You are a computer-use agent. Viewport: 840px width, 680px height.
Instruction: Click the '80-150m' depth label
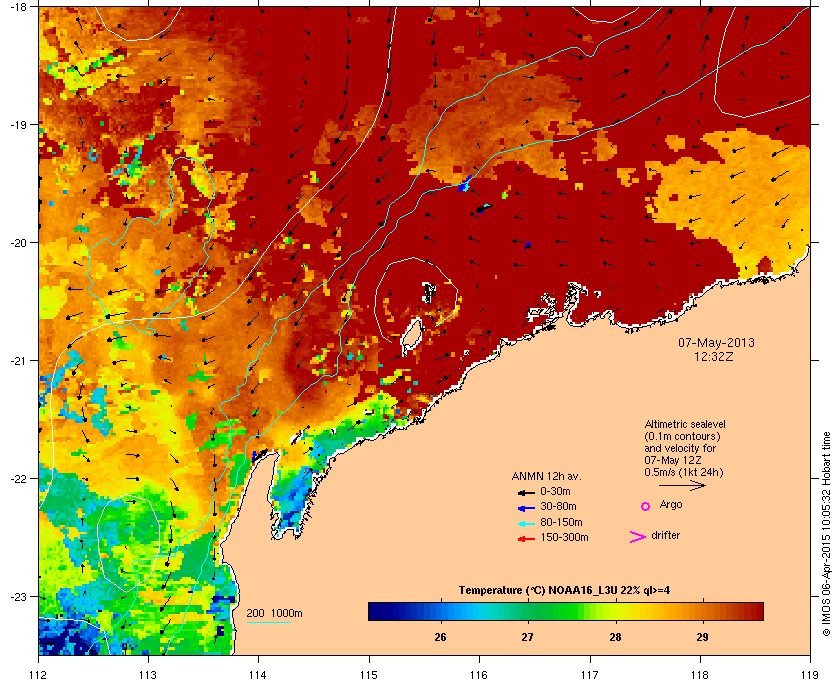coord(561,522)
